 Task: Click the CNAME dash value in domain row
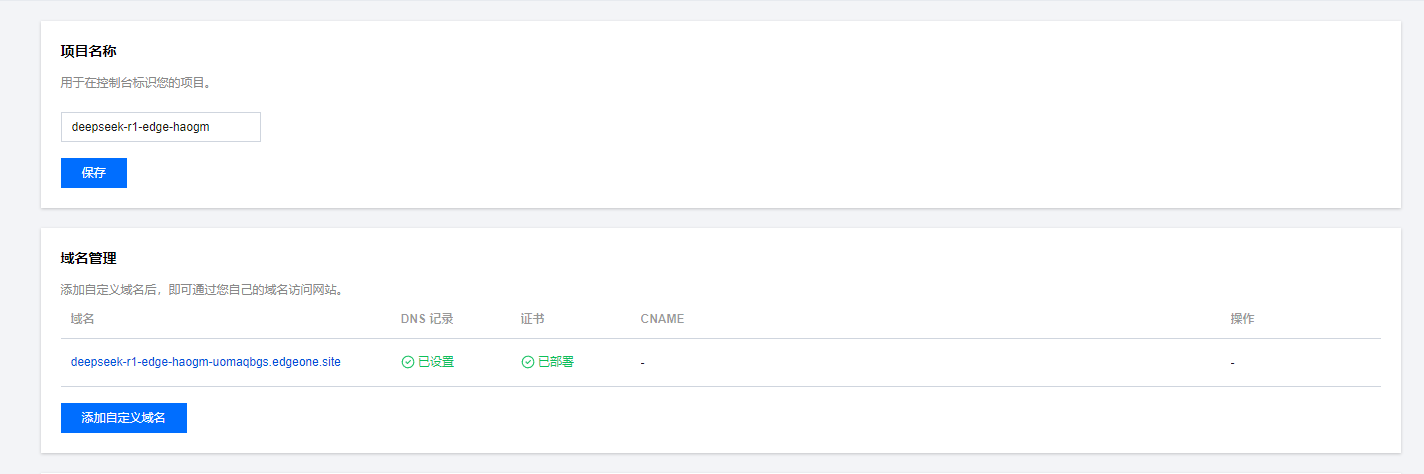coord(643,363)
